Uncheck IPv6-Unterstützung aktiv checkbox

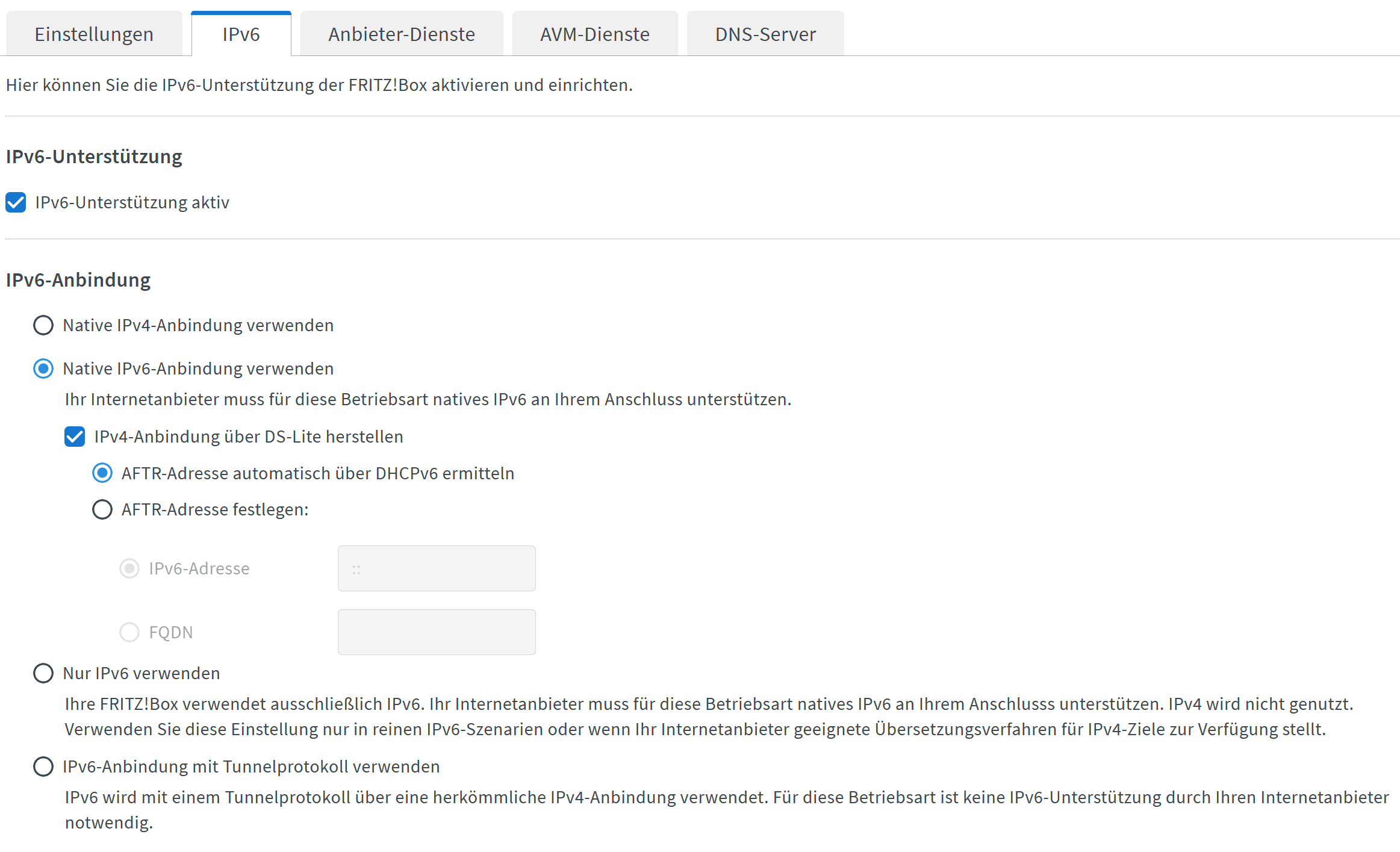[16, 202]
